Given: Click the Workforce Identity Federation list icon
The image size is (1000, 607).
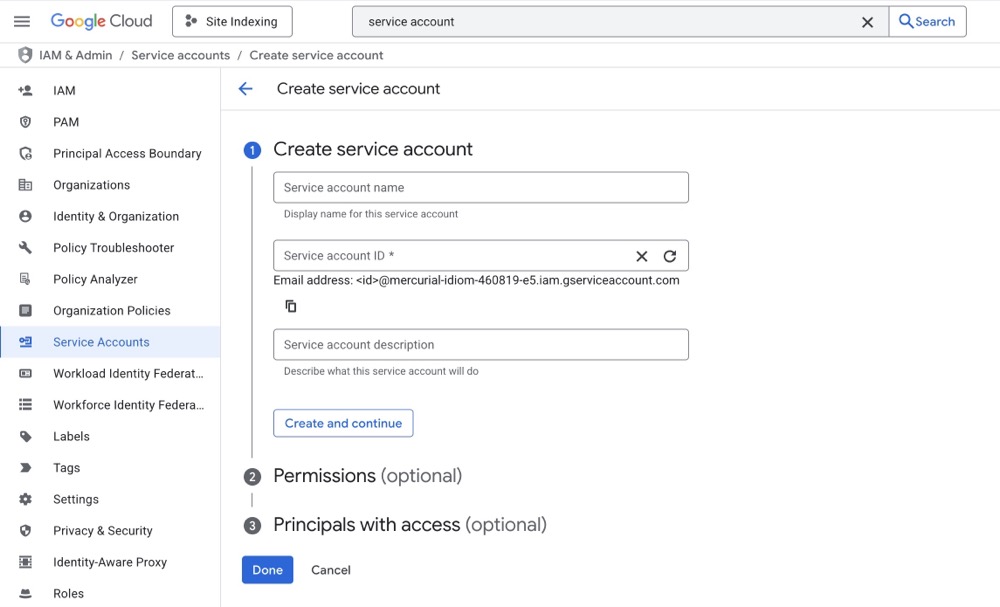Looking at the screenshot, I should (26, 404).
